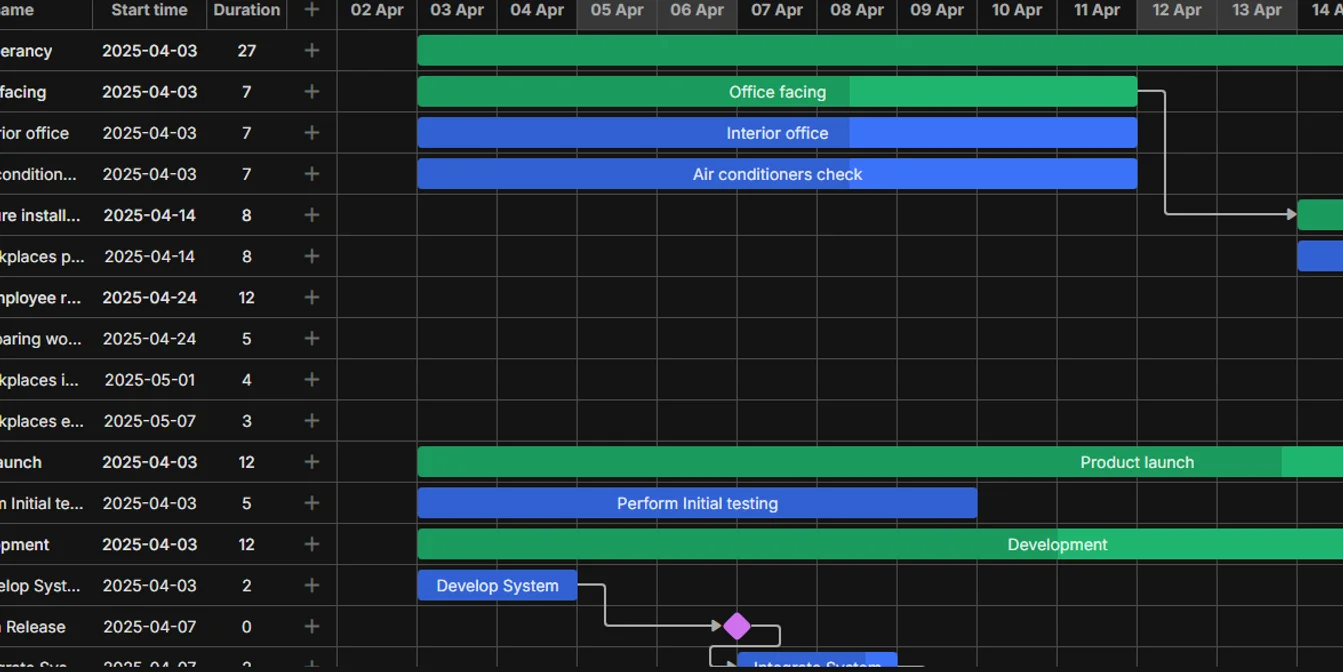Click plus icon in the 'n Initial te...' row
This screenshot has height=672, width=1343.
312,503
